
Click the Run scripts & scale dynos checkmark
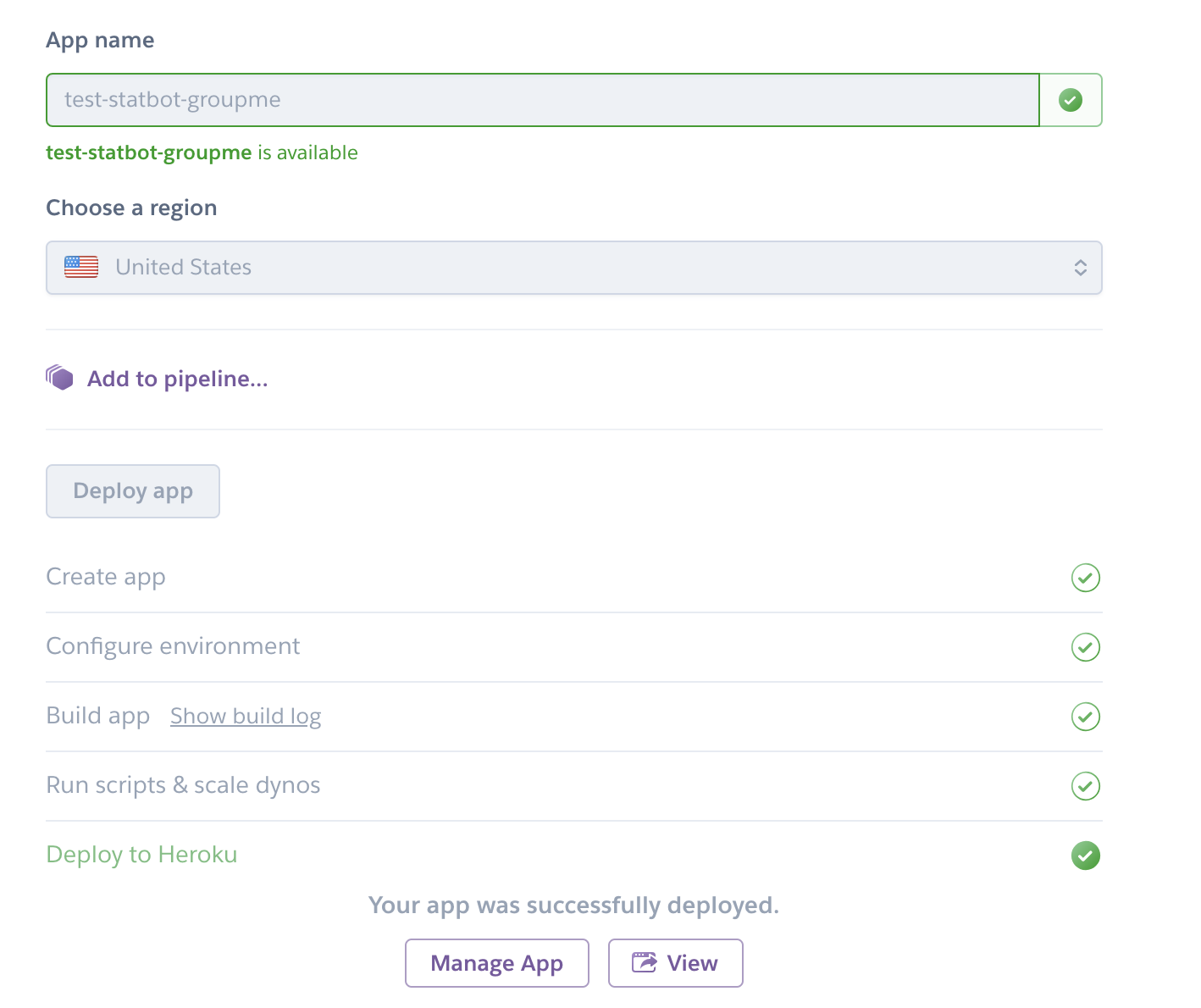pyautogui.click(x=1085, y=786)
